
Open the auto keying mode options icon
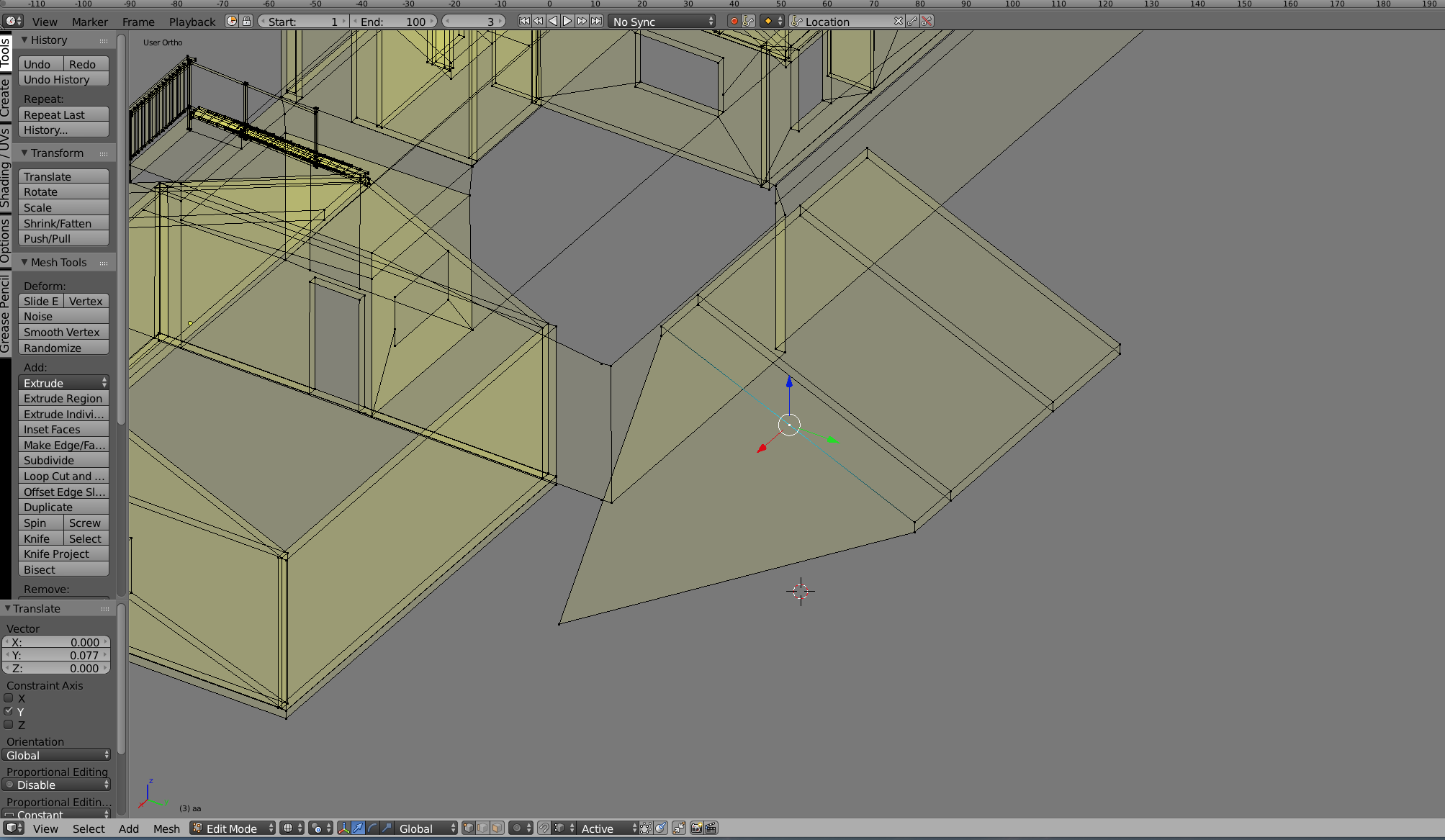tap(749, 22)
